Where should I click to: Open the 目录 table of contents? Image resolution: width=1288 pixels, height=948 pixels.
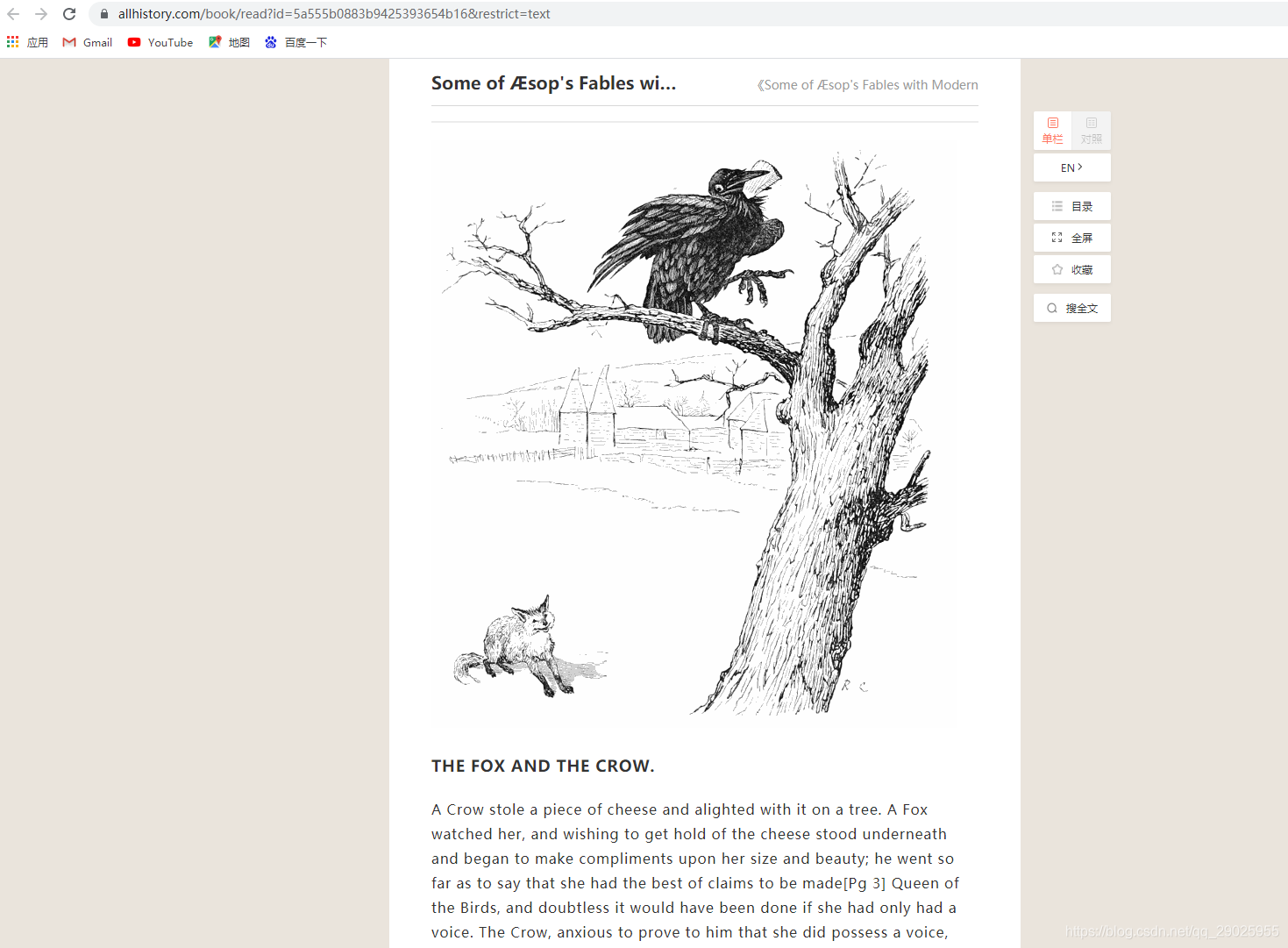(x=1072, y=206)
